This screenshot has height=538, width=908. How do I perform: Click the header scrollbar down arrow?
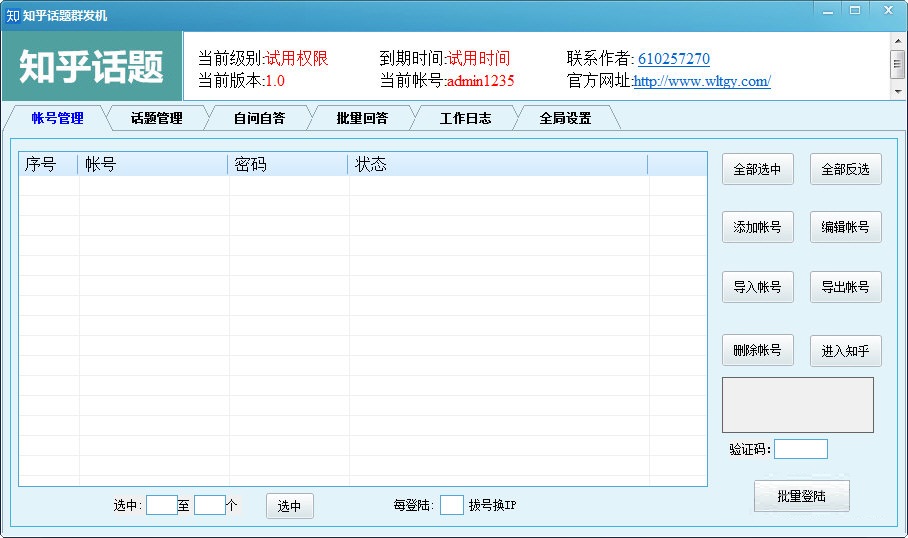coord(898,92)
